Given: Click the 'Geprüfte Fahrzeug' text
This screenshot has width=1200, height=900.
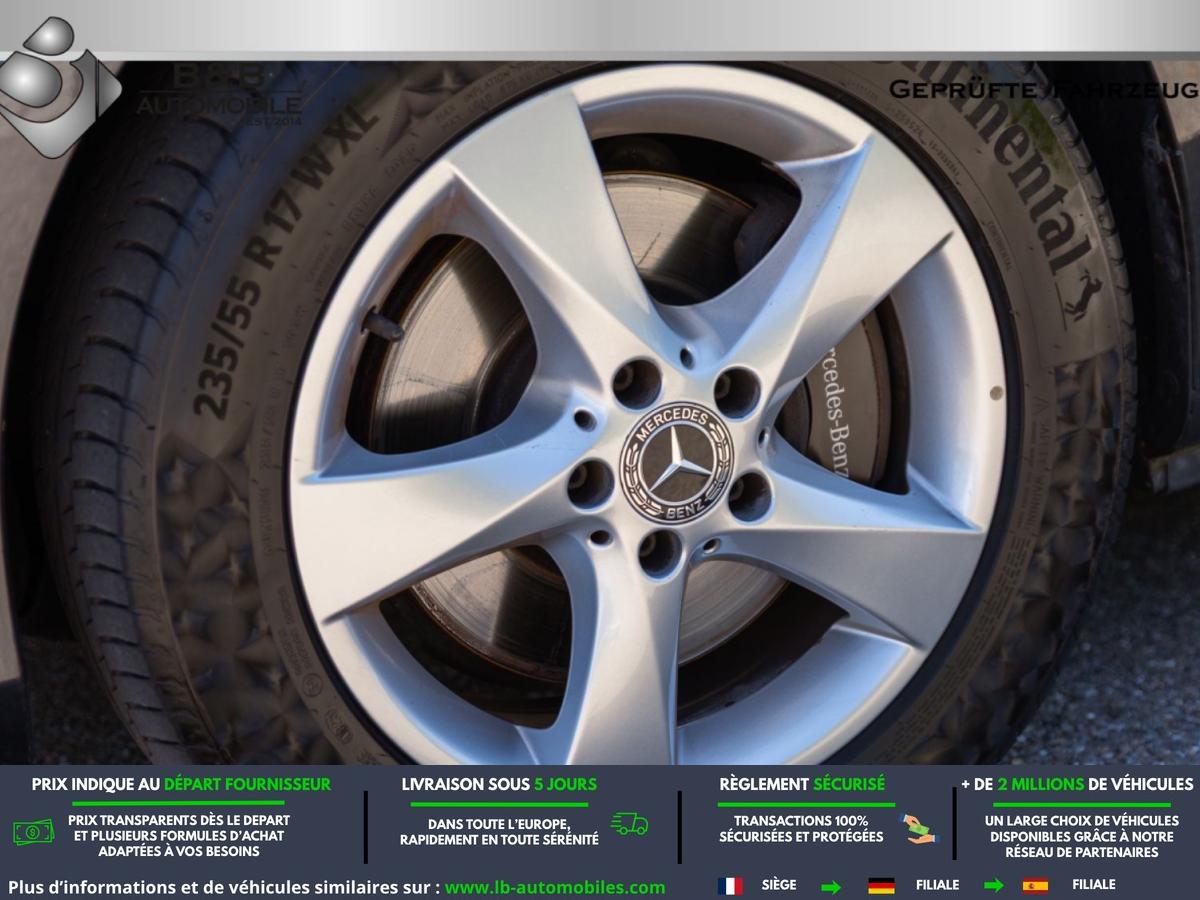Looking at the screenshot, I should pos(1043,89).
